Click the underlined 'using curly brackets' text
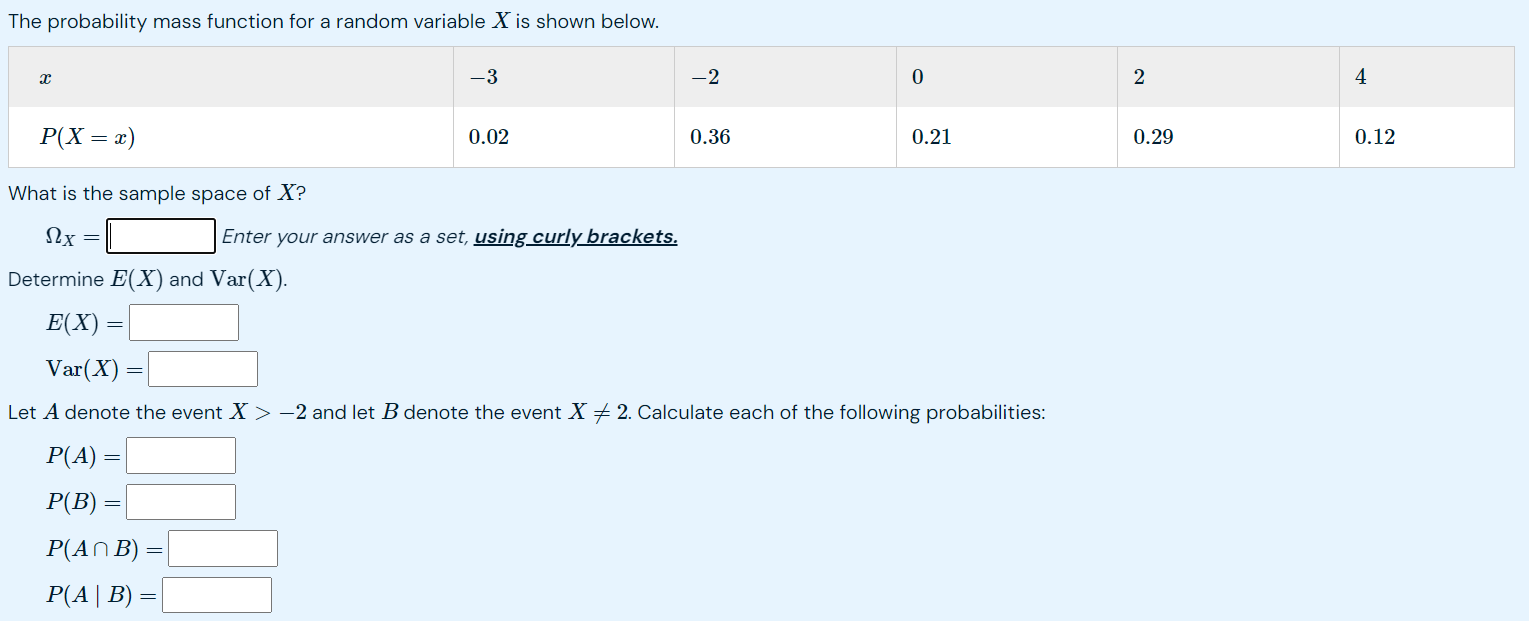 click(x=574, y=236)
